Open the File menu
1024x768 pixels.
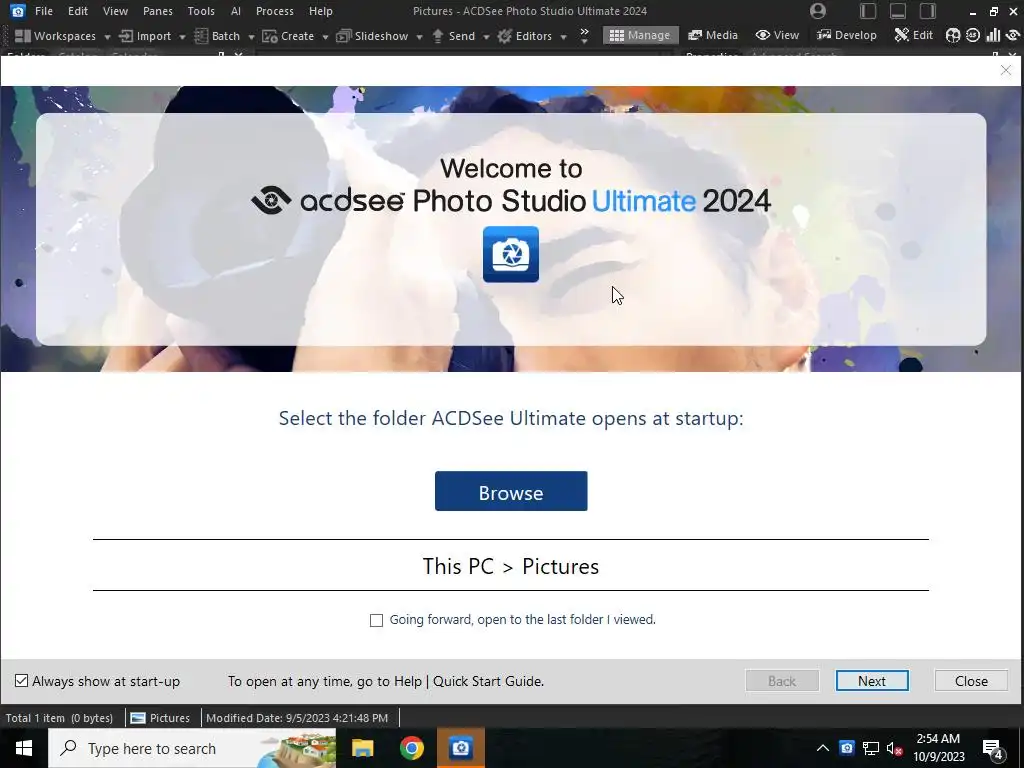pos(44,11)
